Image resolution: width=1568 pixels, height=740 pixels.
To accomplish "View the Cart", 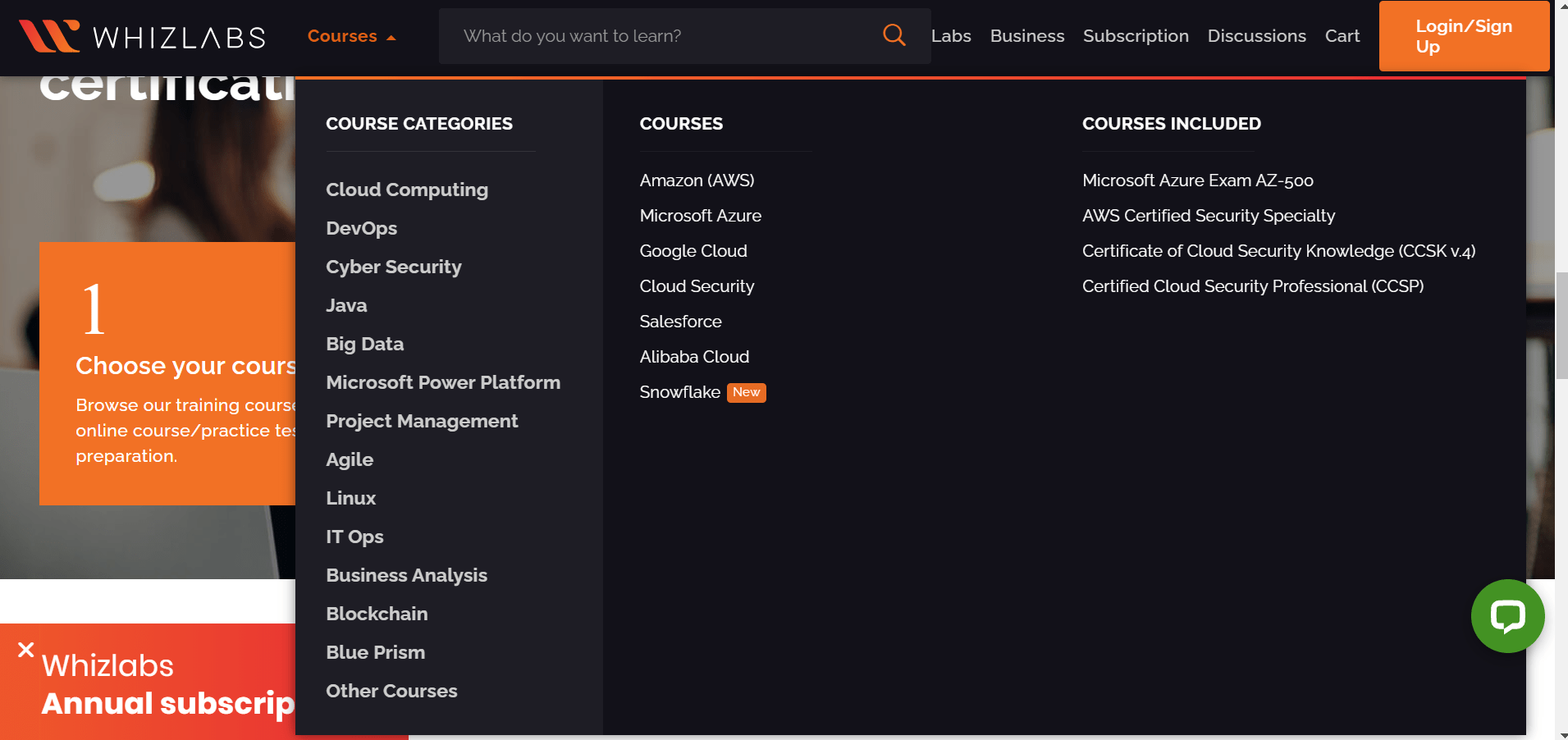I will pos(1342,35).
